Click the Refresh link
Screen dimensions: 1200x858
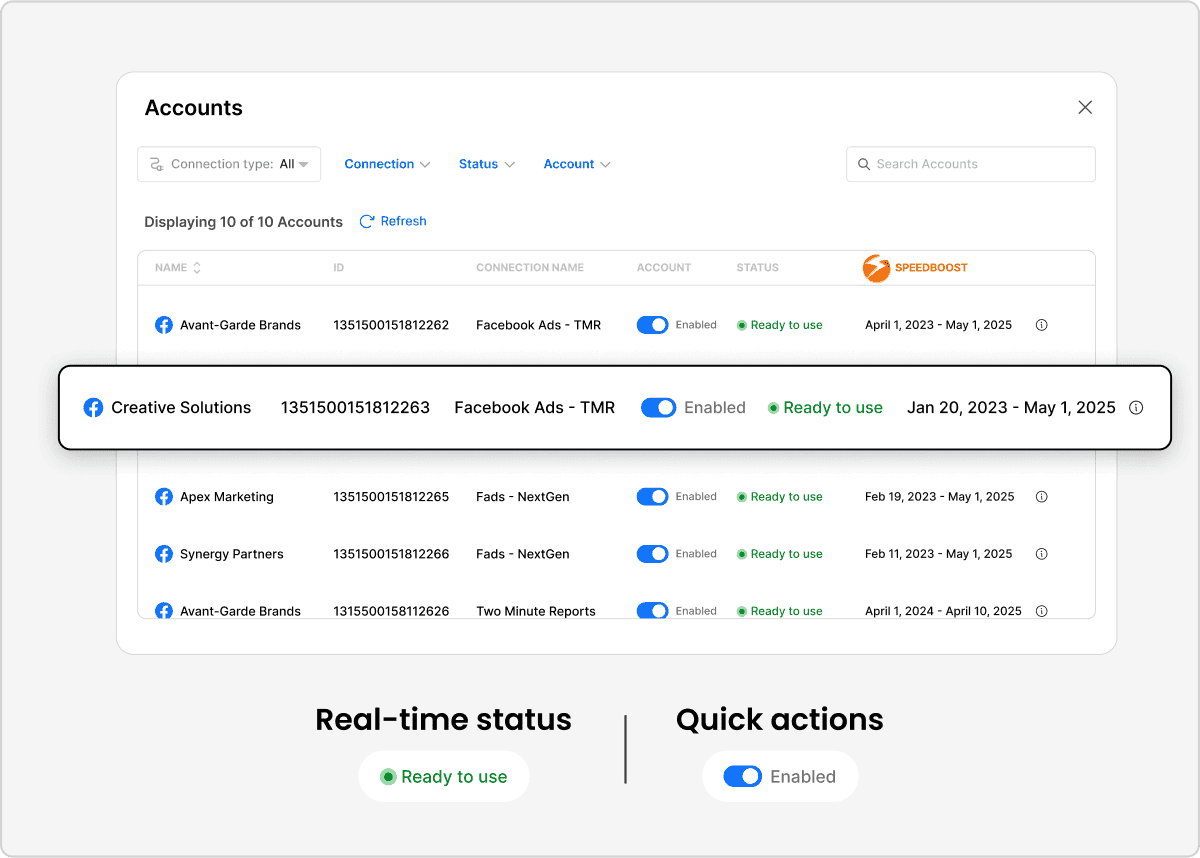tap(393, 221)
